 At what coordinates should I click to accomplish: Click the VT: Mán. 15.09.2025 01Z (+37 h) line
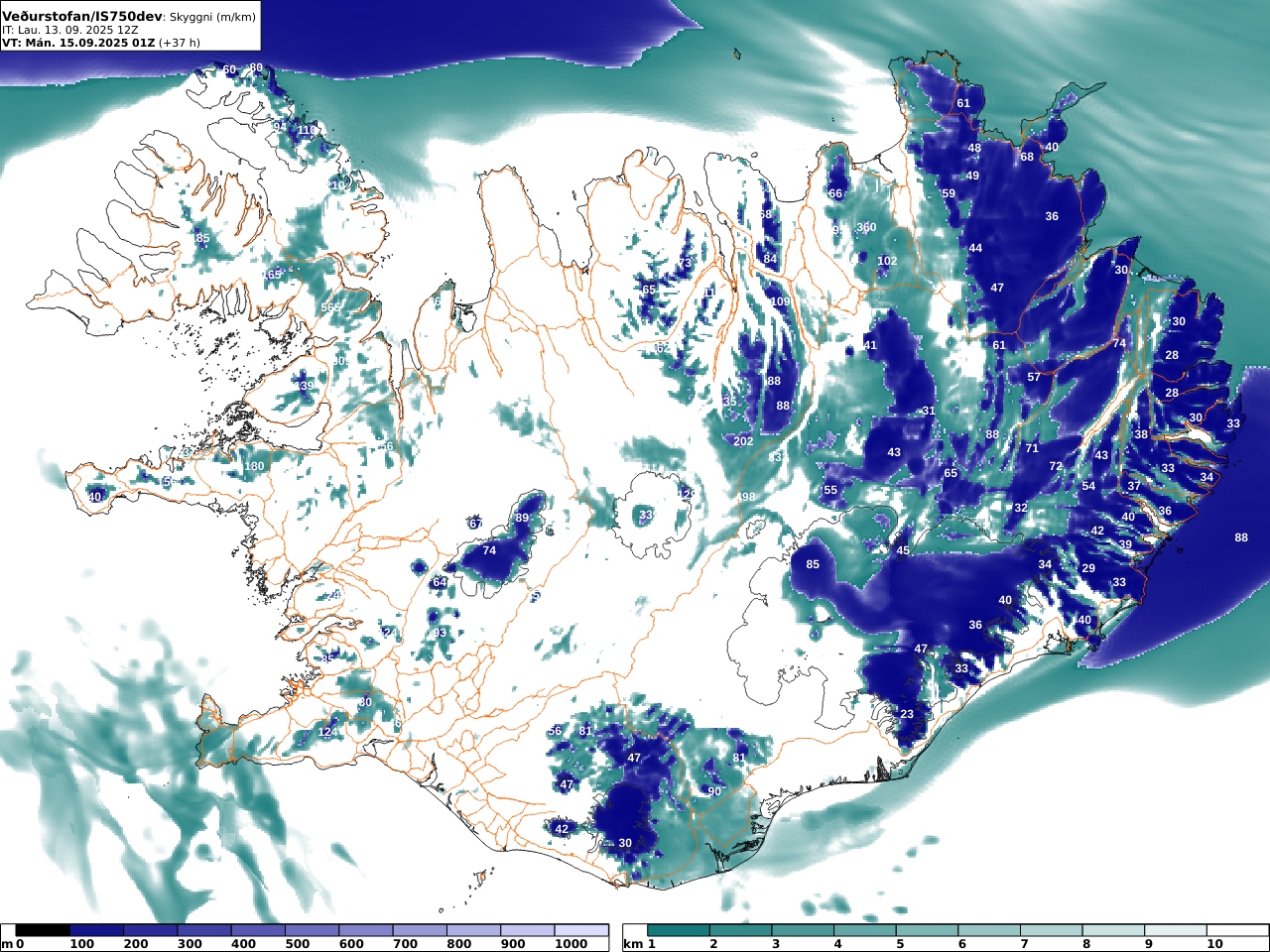coord(101,43)
